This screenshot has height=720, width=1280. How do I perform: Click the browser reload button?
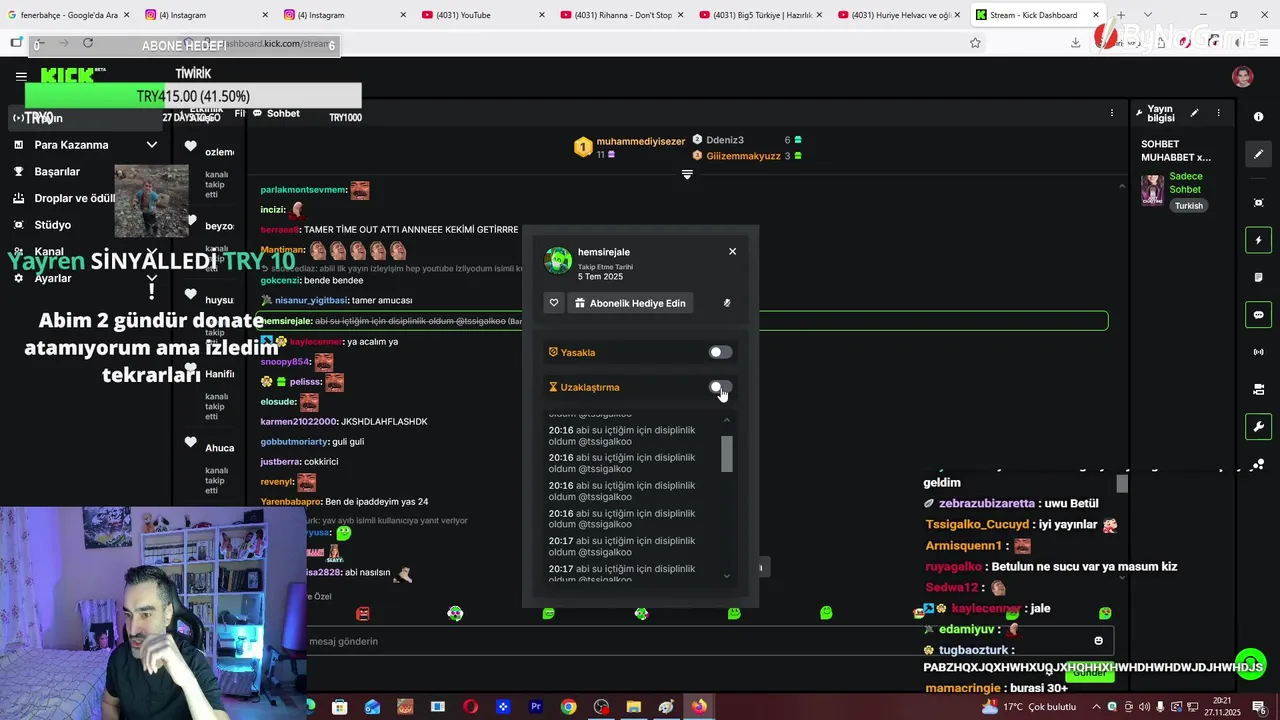coord(88,43)
